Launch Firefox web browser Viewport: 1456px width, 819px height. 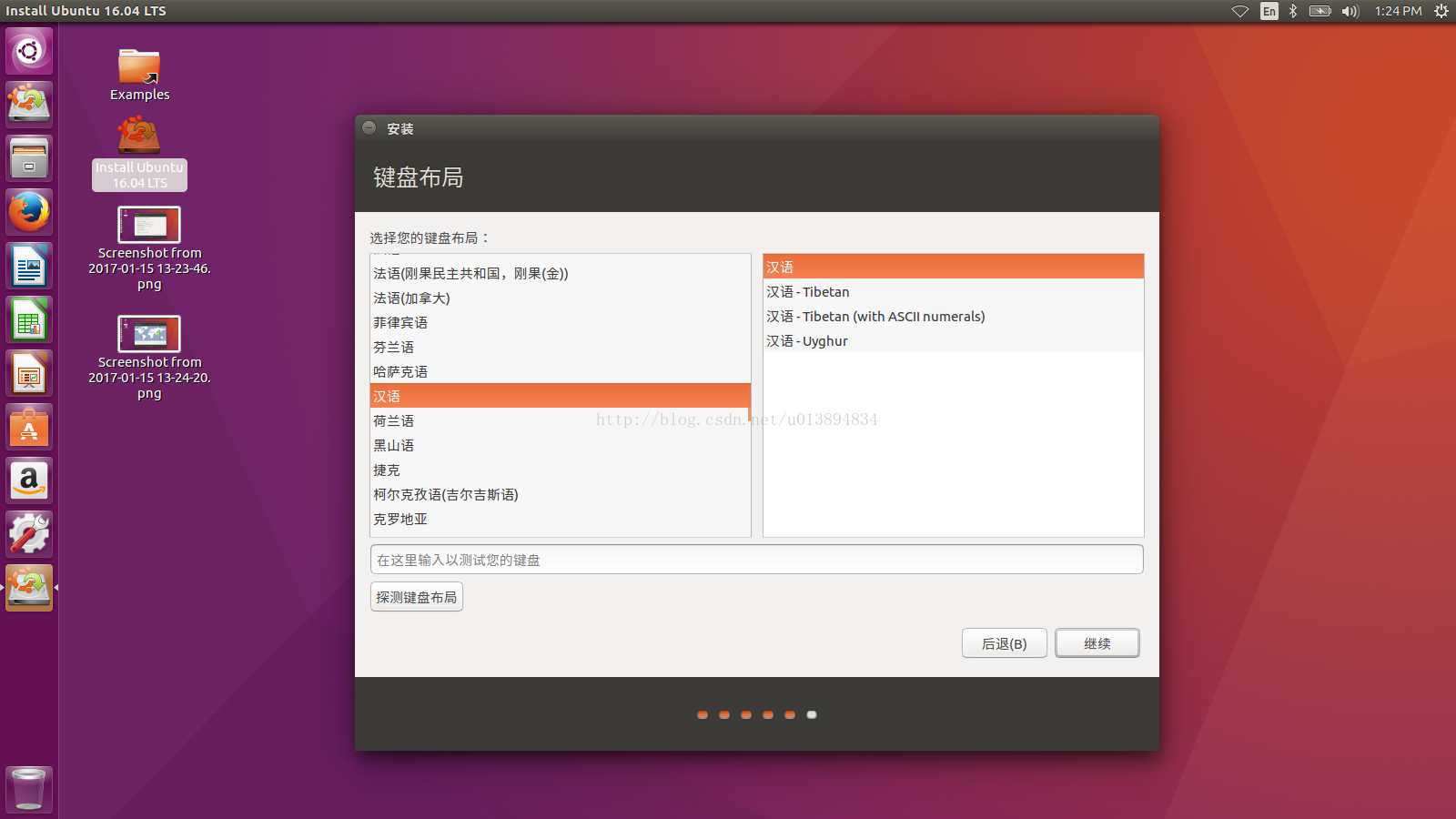[29, 212]
